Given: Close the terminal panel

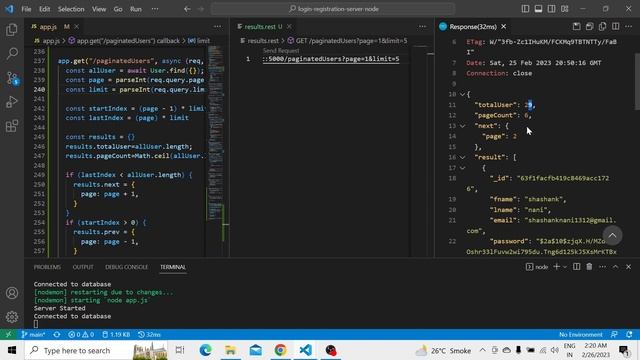Looking at the screenshot, I should [x=629, y=267].
